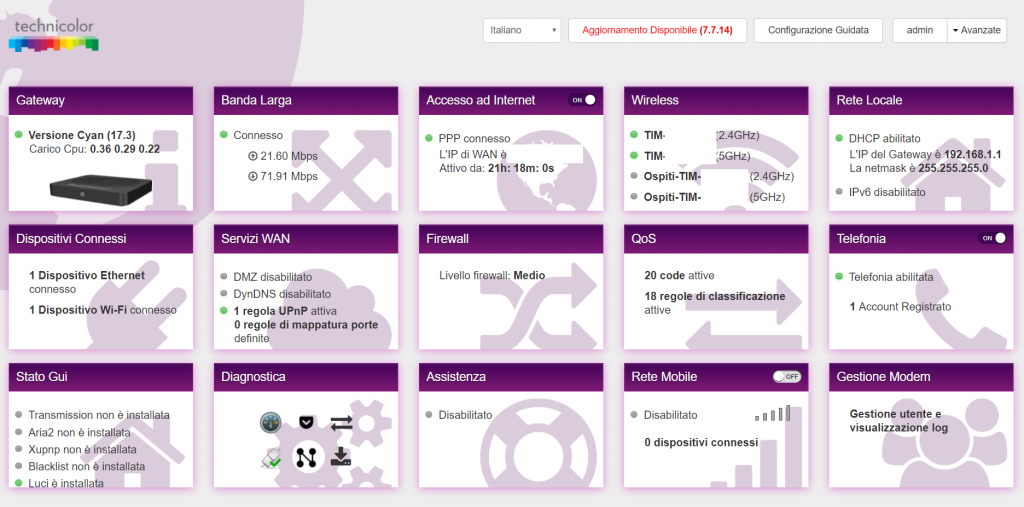
Task: Click the technicolor logo
Action: 54,35
